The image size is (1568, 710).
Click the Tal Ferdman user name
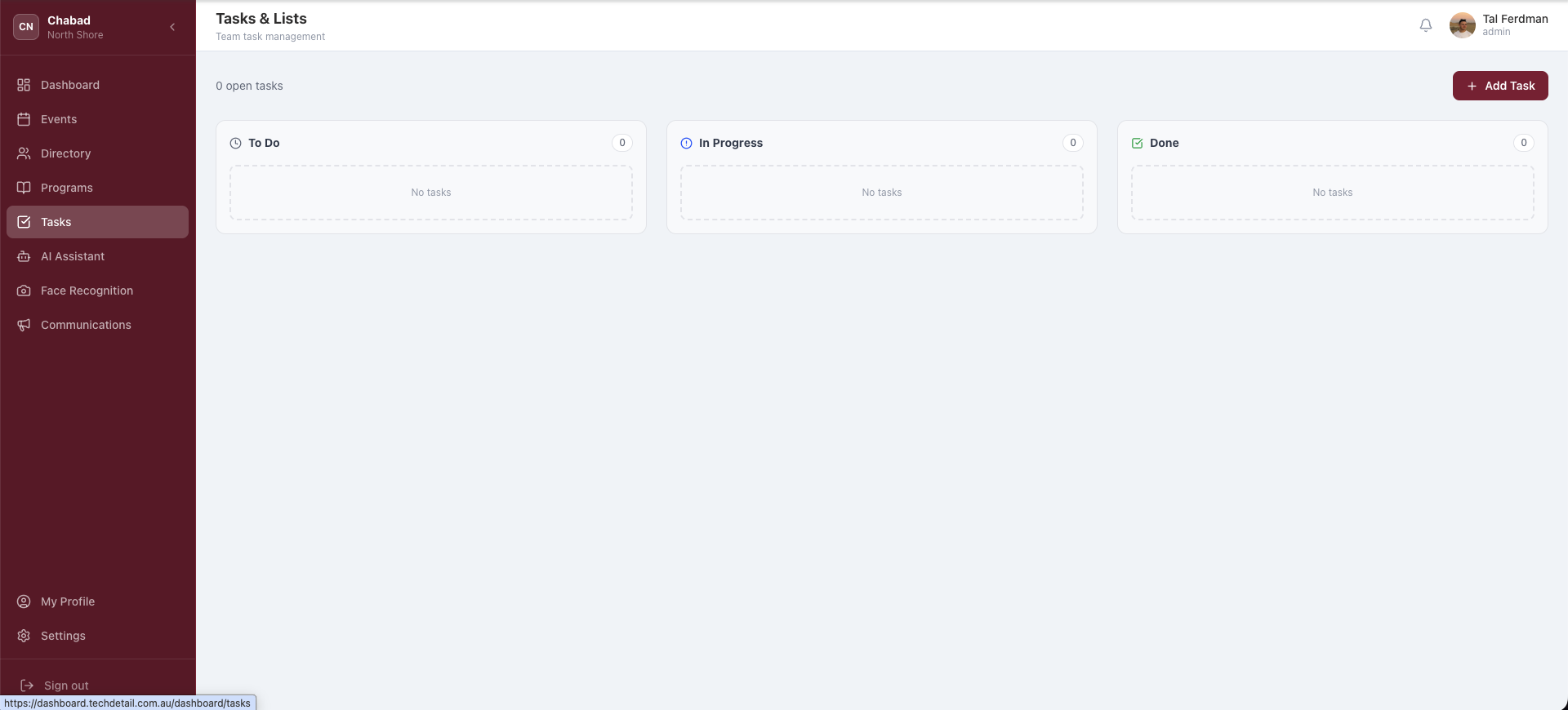(x=1515, y=19)
